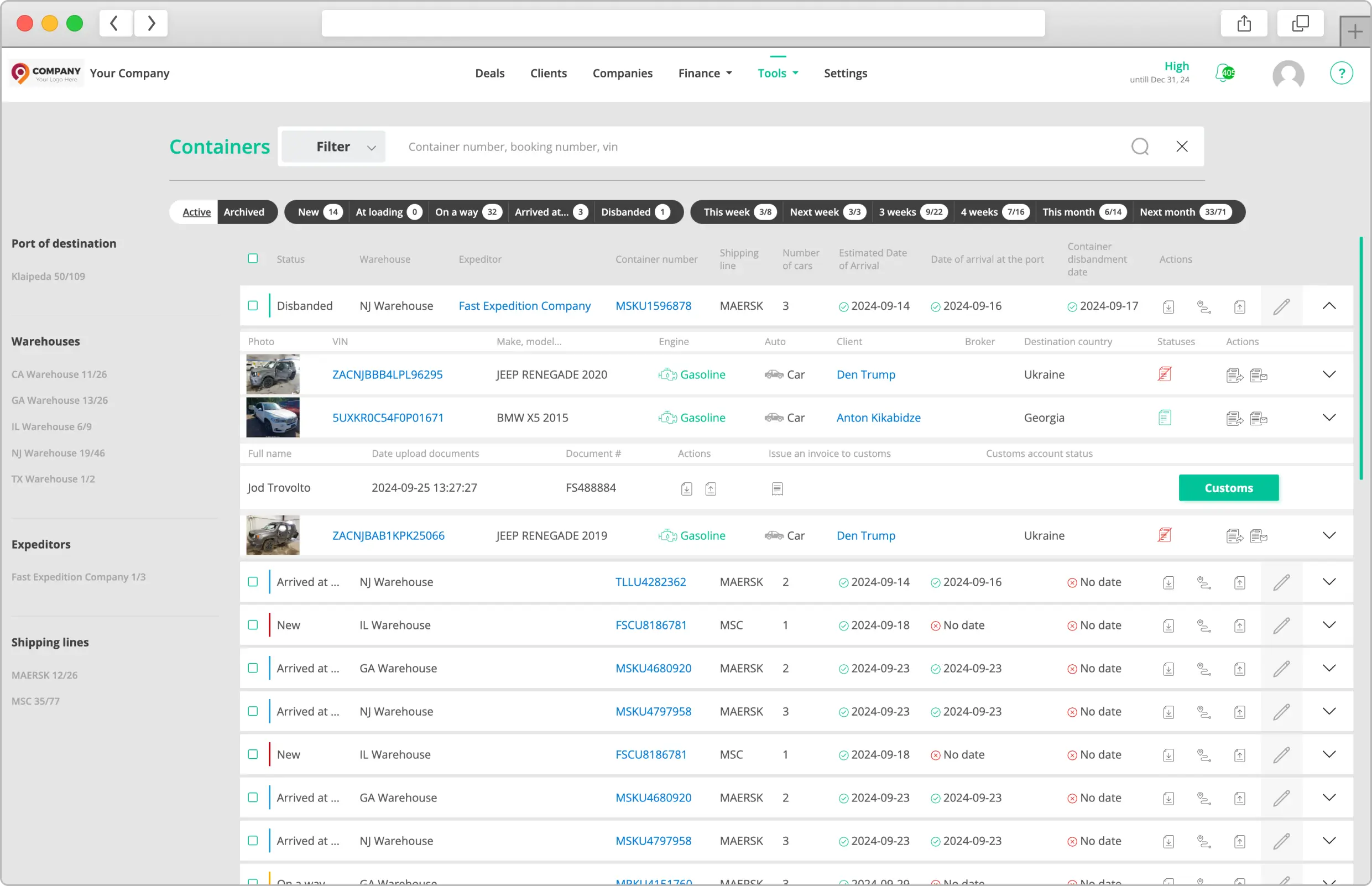
Task: Expand the ZACNJBAB1KPK25066 vehicle row
Action: [1329, 535]
